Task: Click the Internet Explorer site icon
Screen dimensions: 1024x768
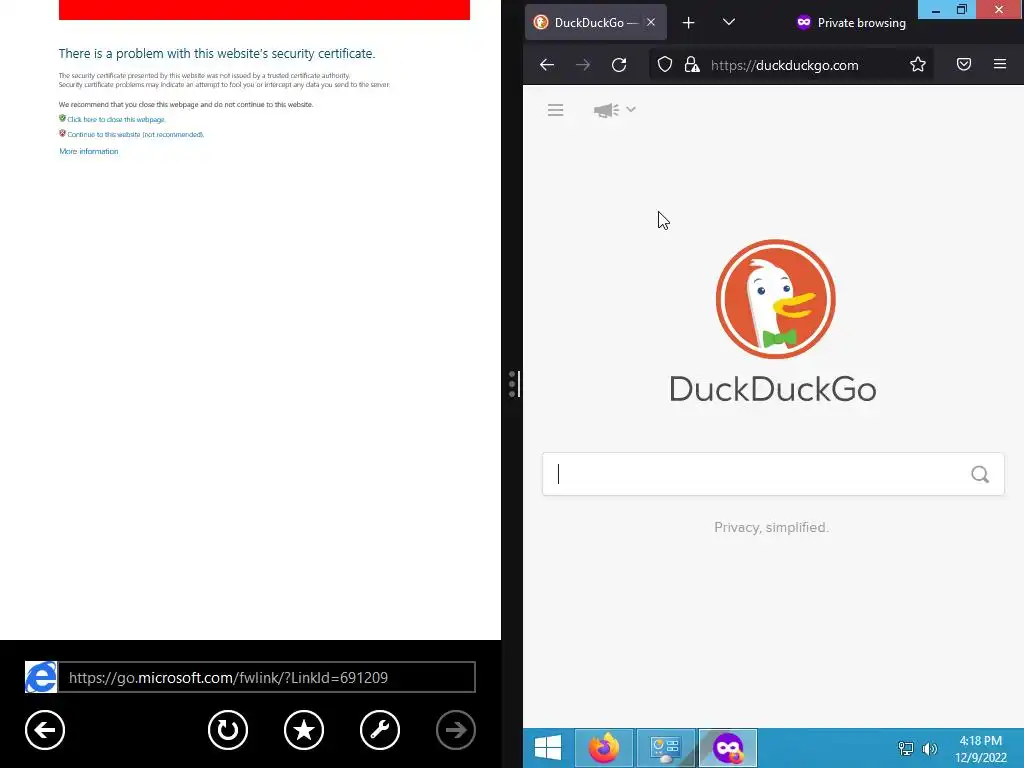Action: coord(40,677)
